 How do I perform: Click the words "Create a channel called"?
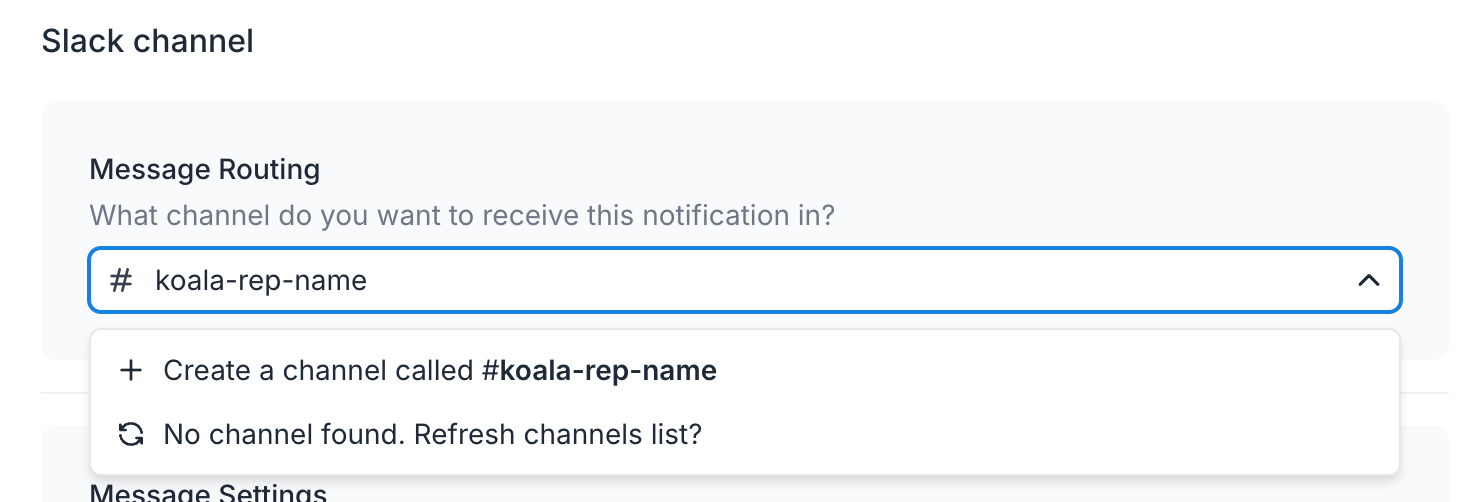click(318, 371)
